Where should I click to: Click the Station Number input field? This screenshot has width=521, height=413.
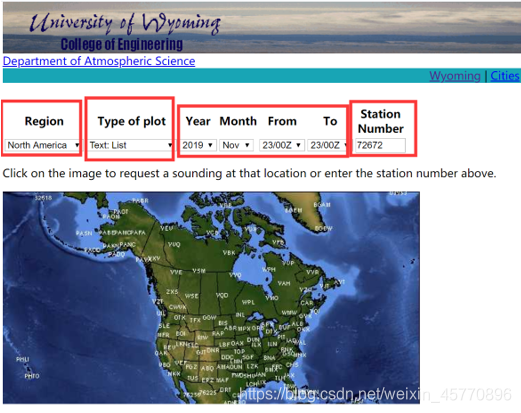(x=380, y=145)
